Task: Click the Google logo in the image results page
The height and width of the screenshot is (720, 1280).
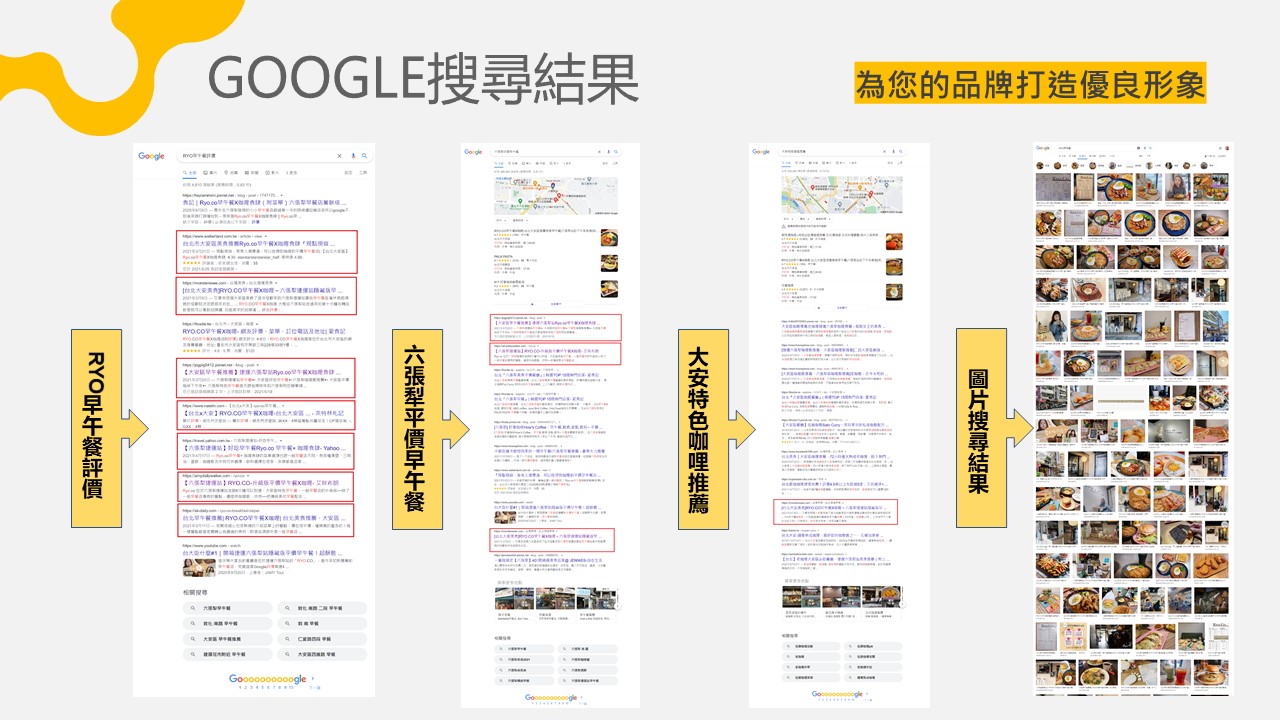Action: tap(1043, 148)
